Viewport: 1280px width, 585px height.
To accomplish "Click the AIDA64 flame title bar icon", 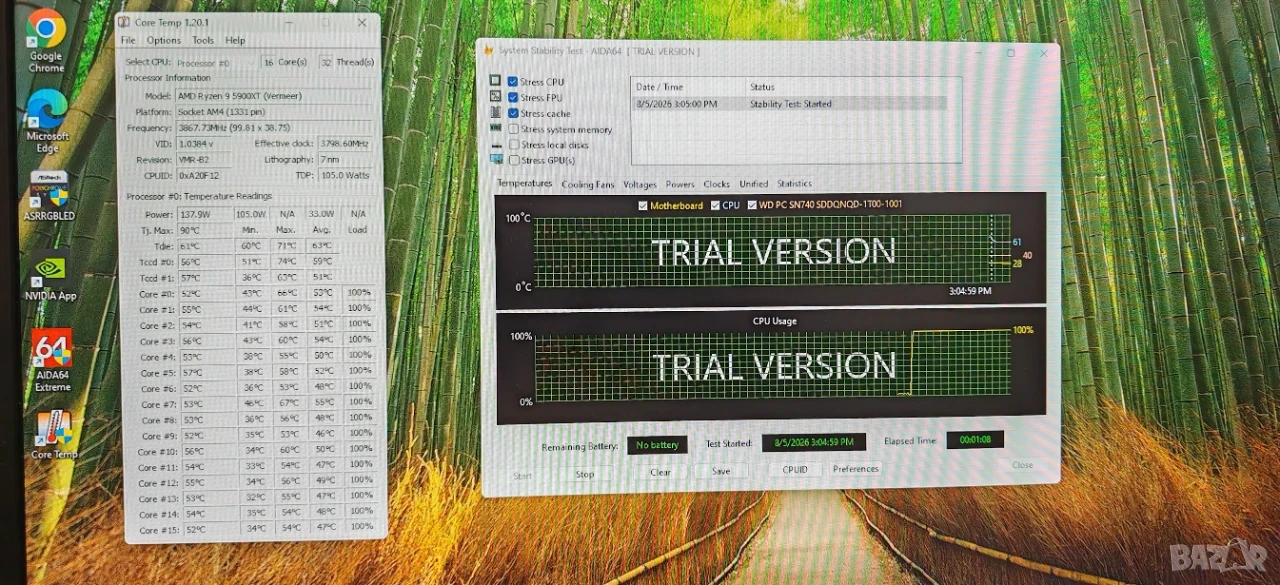I will tap(489, 51).
